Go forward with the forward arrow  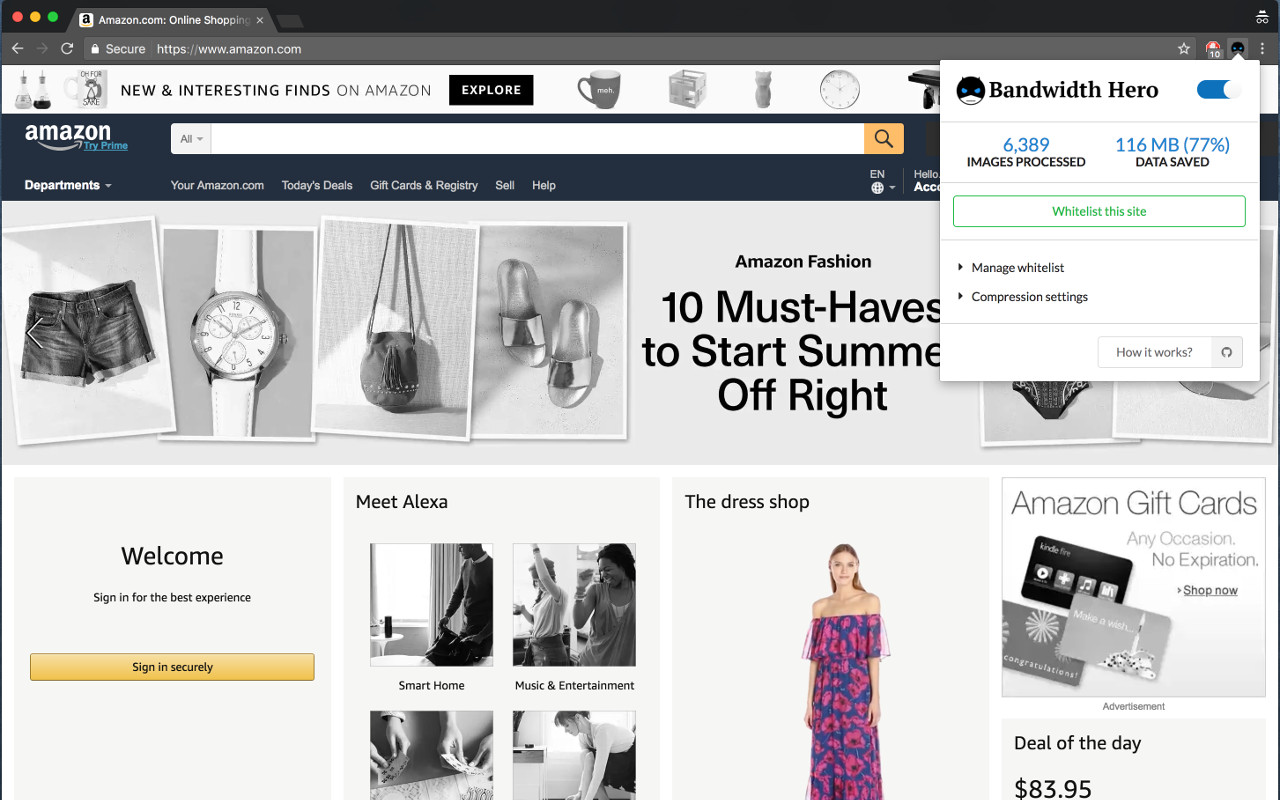tap(42, 48)
